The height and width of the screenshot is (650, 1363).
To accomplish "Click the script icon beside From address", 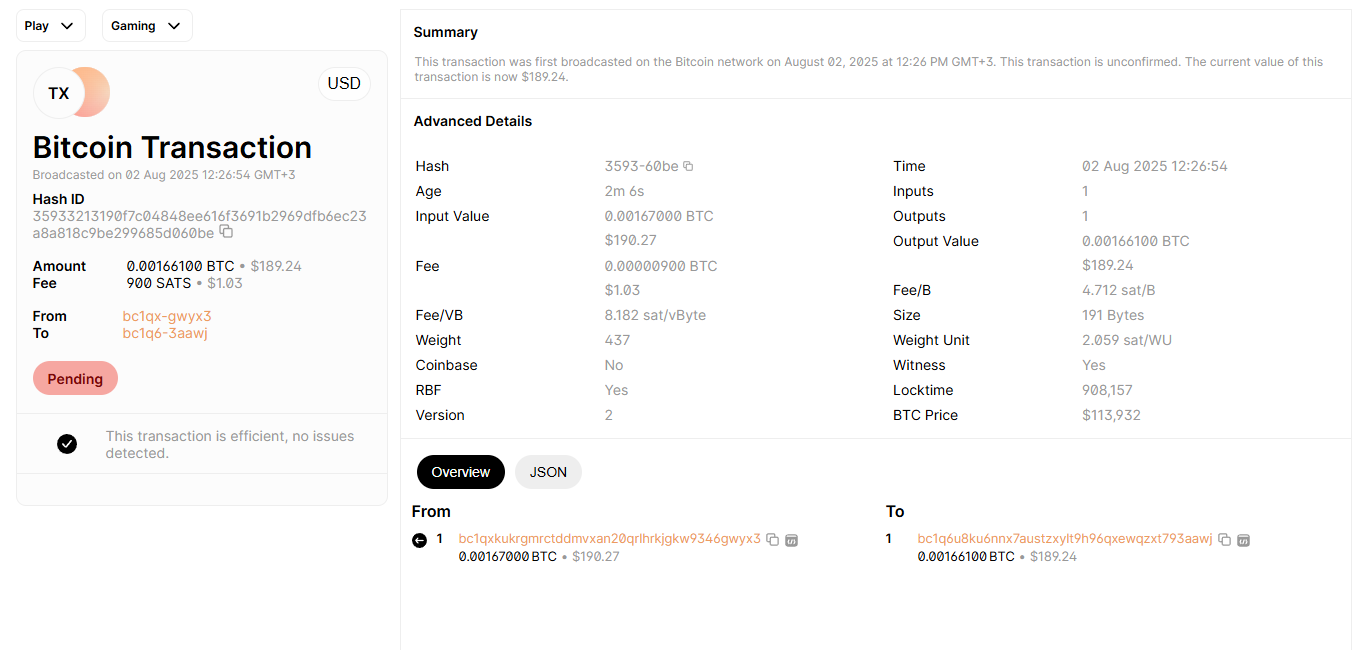I will coord(791,540).
